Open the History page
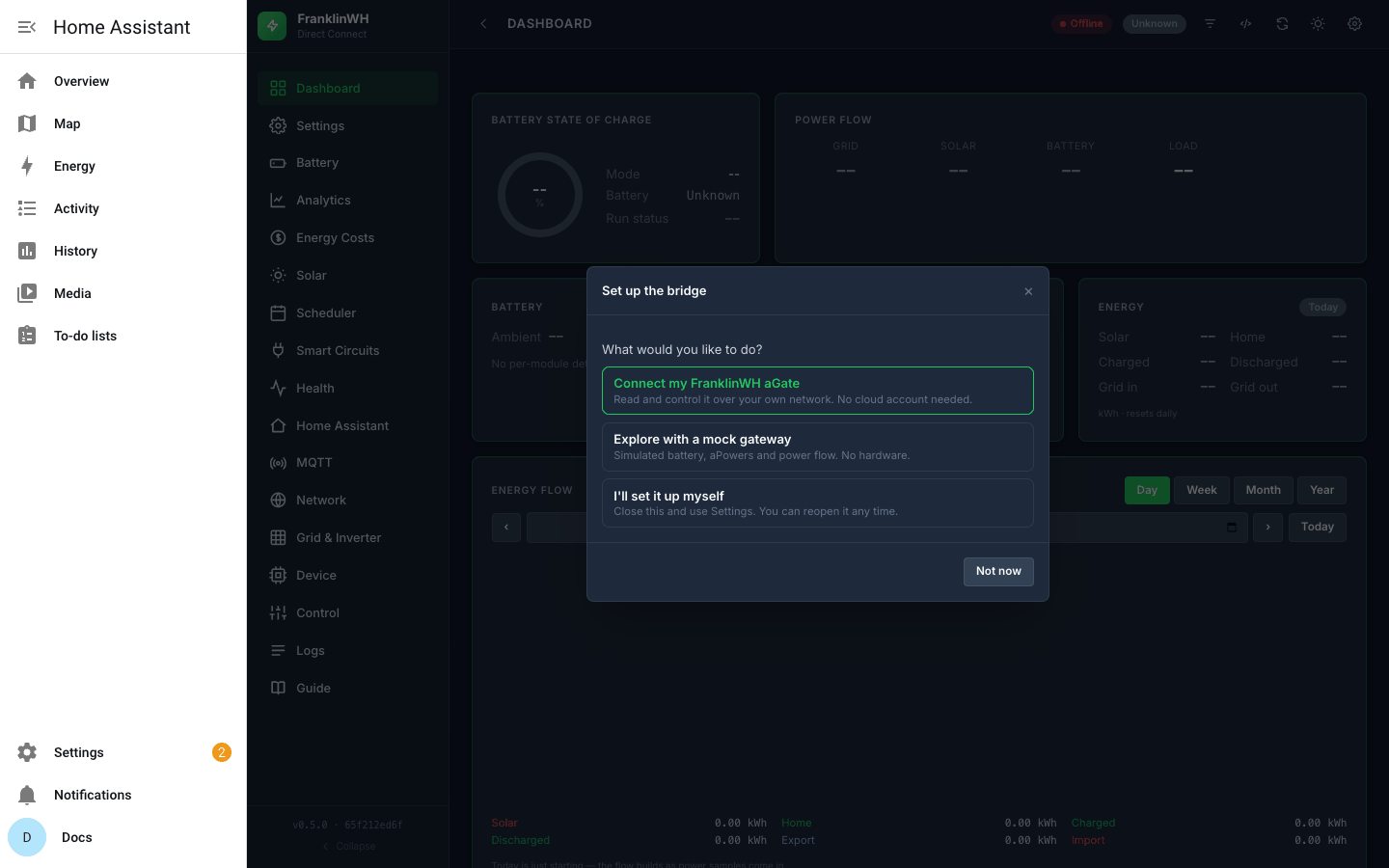Image resolution: width=1389 pixels, height=868 pixels. coord(123,251)
